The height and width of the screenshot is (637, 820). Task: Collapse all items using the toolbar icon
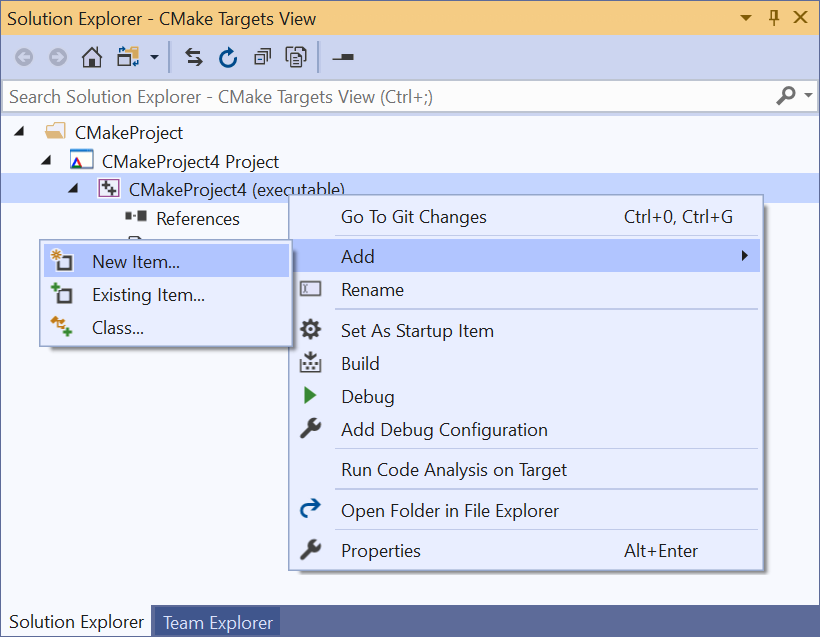click(262, 57)
